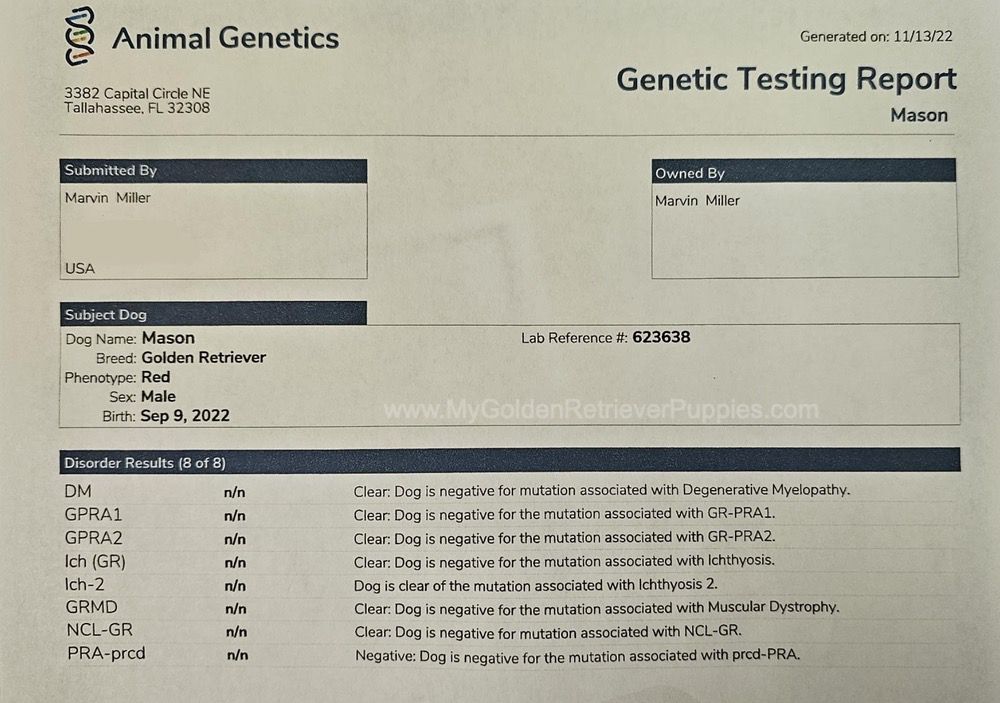The width and height of the screenshot is (1000, 703).
Task: Click the Animal Genetics company name
Action: pyautogui.click(x=226, y=38)
